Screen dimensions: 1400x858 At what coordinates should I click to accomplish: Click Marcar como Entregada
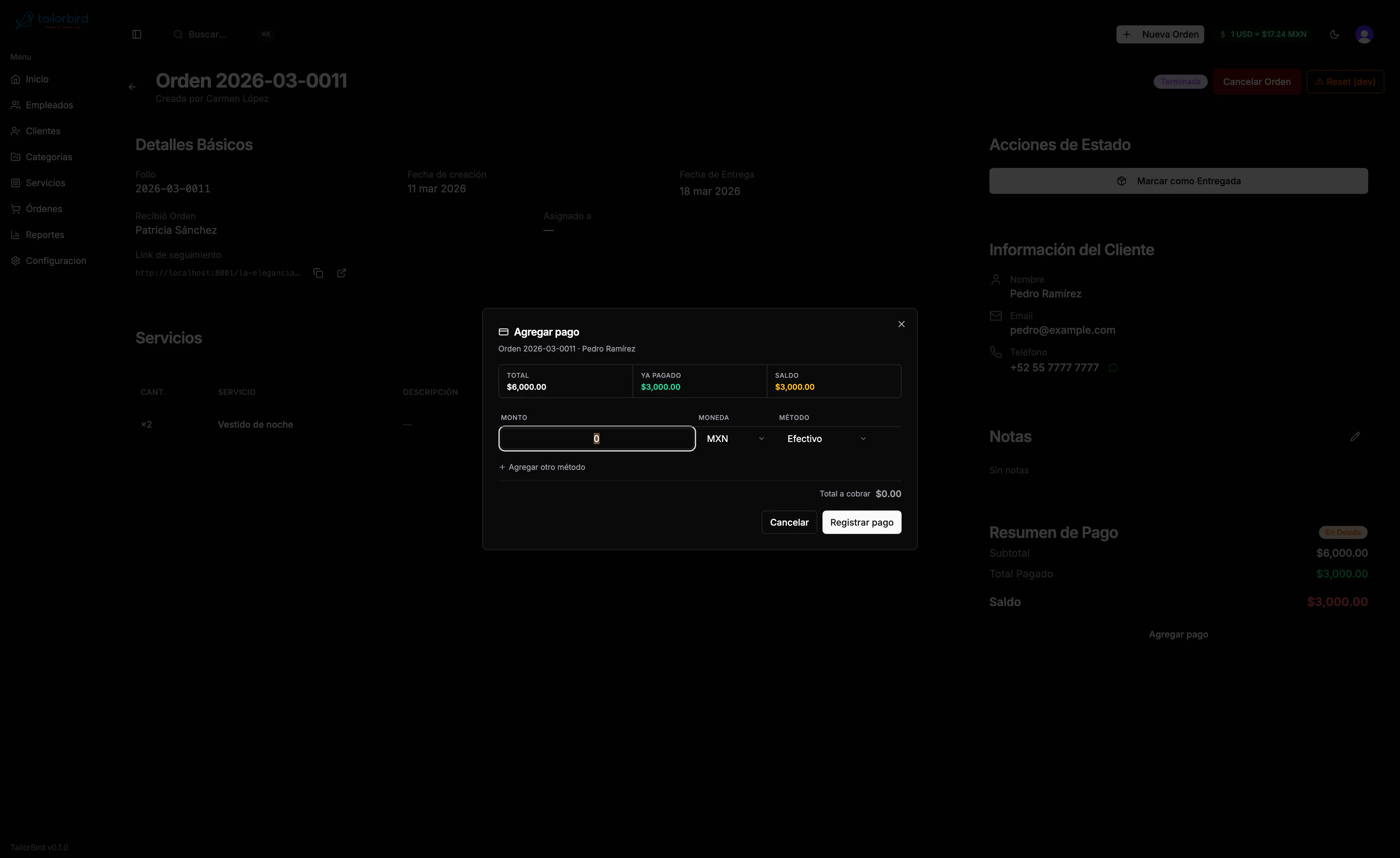[1178, 181]
